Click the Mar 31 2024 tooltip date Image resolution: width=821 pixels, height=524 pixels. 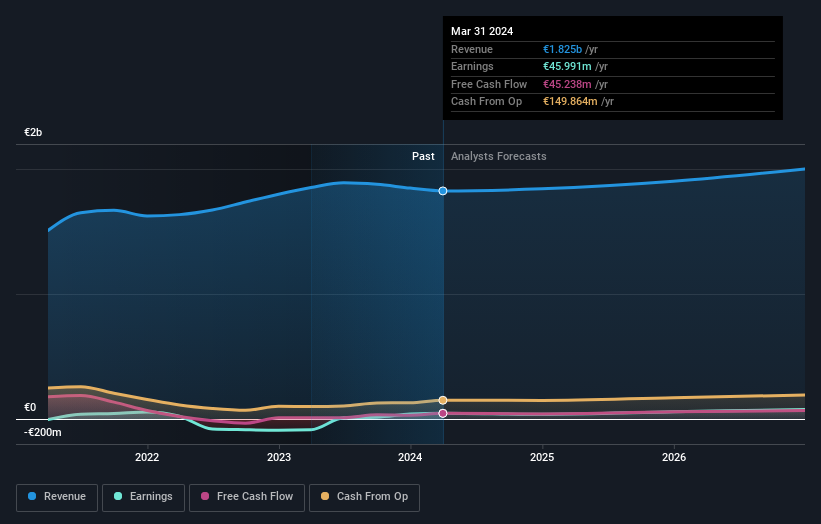point(482,31)
